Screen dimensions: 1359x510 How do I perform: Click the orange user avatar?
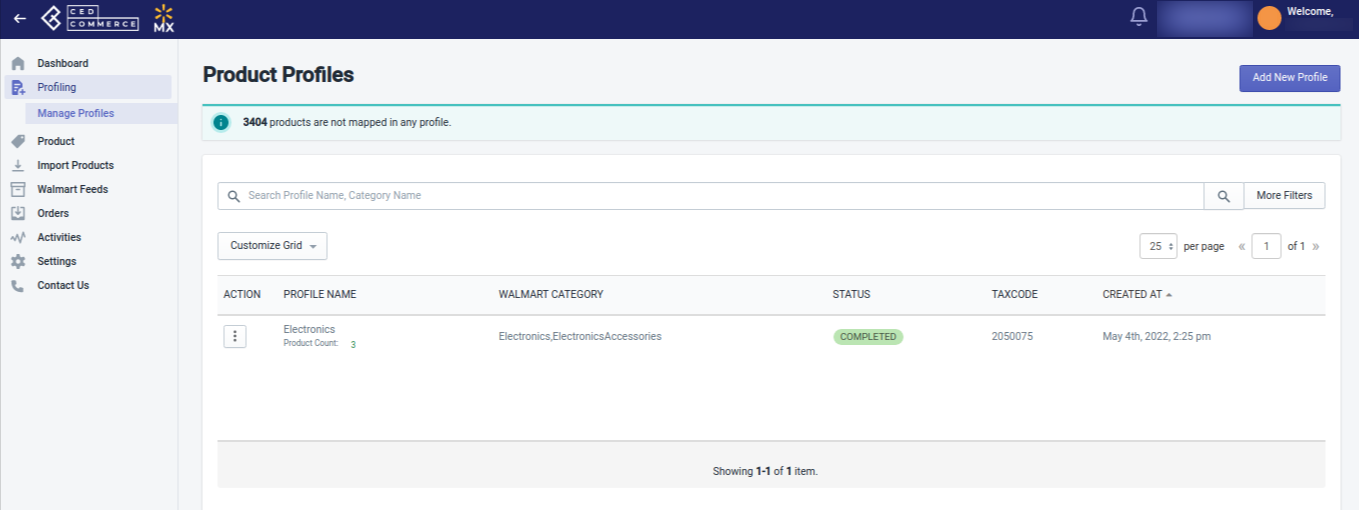[x=1269, y=18]
